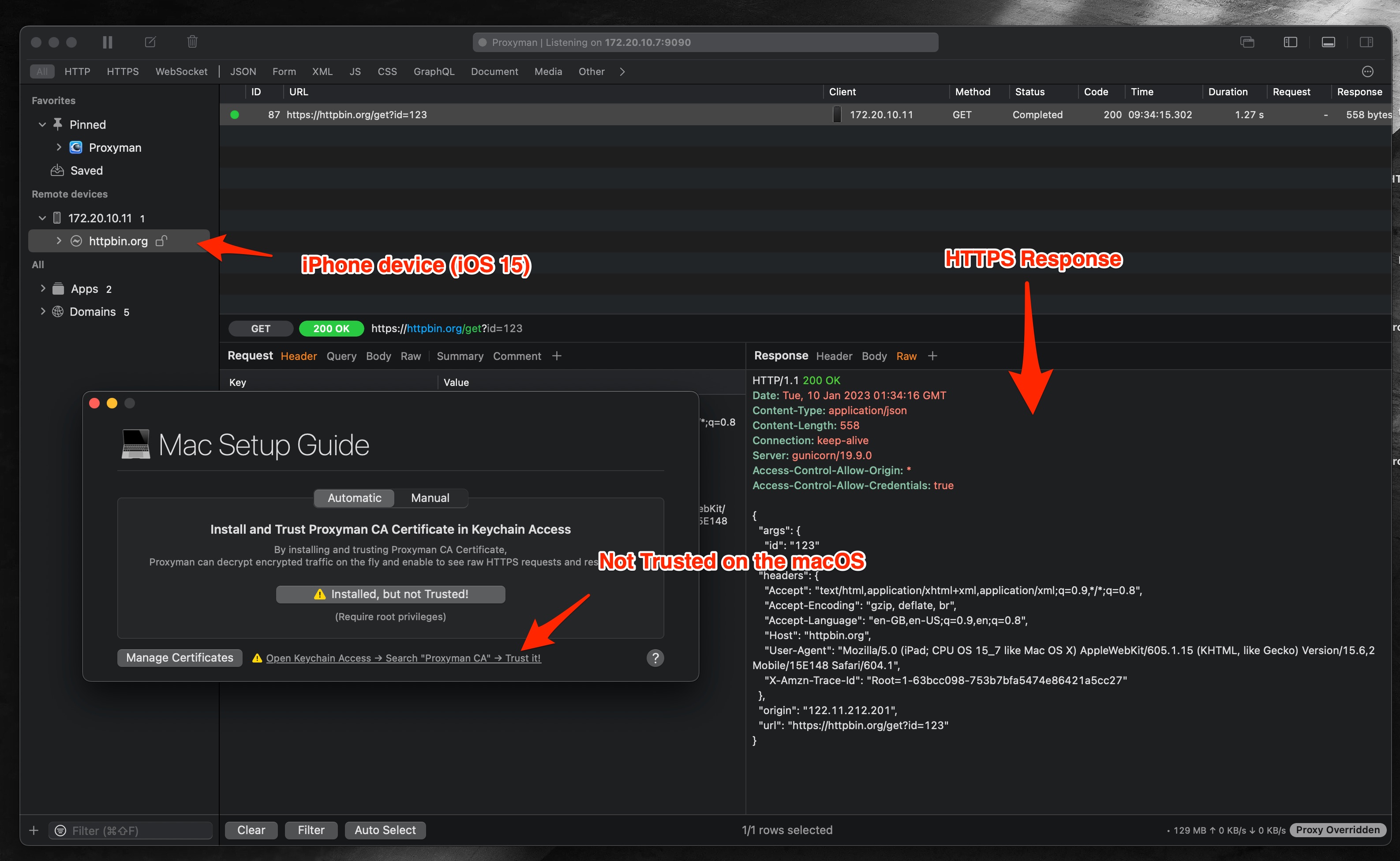Viewport: 1400px width, 861px height.
Task: Click the trash icon to clear session
Action: 192,42
